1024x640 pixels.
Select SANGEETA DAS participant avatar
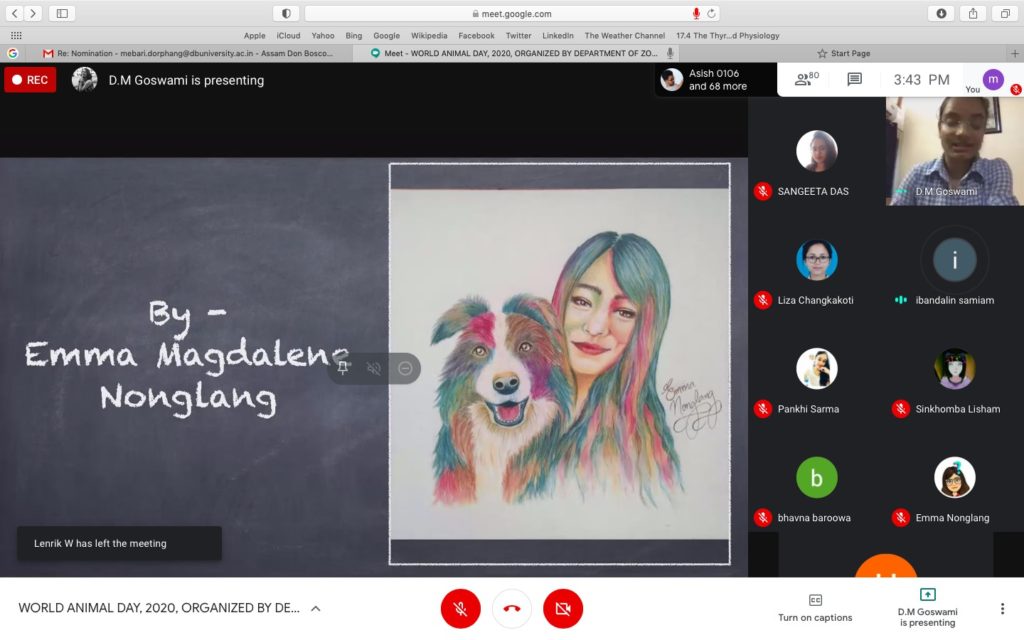[816, 151]
